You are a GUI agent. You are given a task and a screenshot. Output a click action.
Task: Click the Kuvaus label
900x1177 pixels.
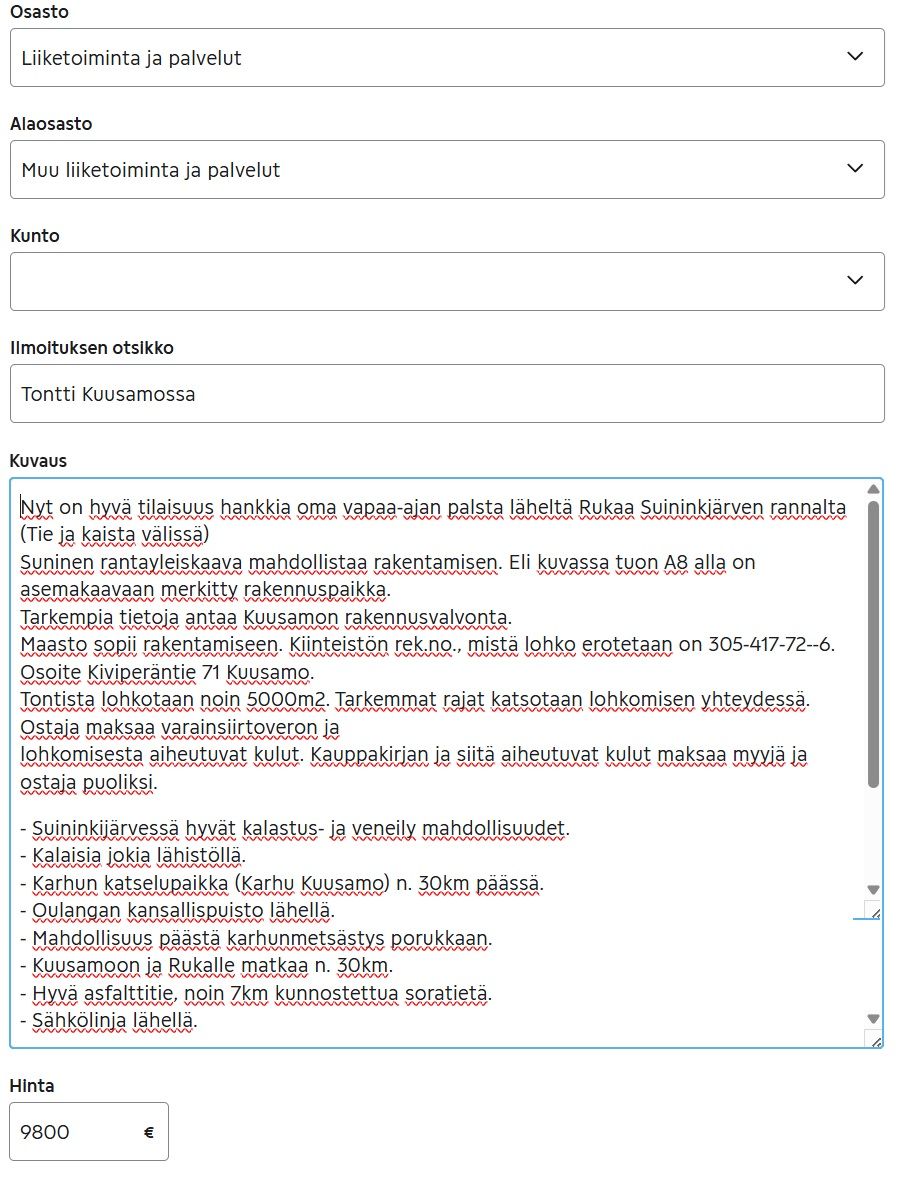(37, 461)
